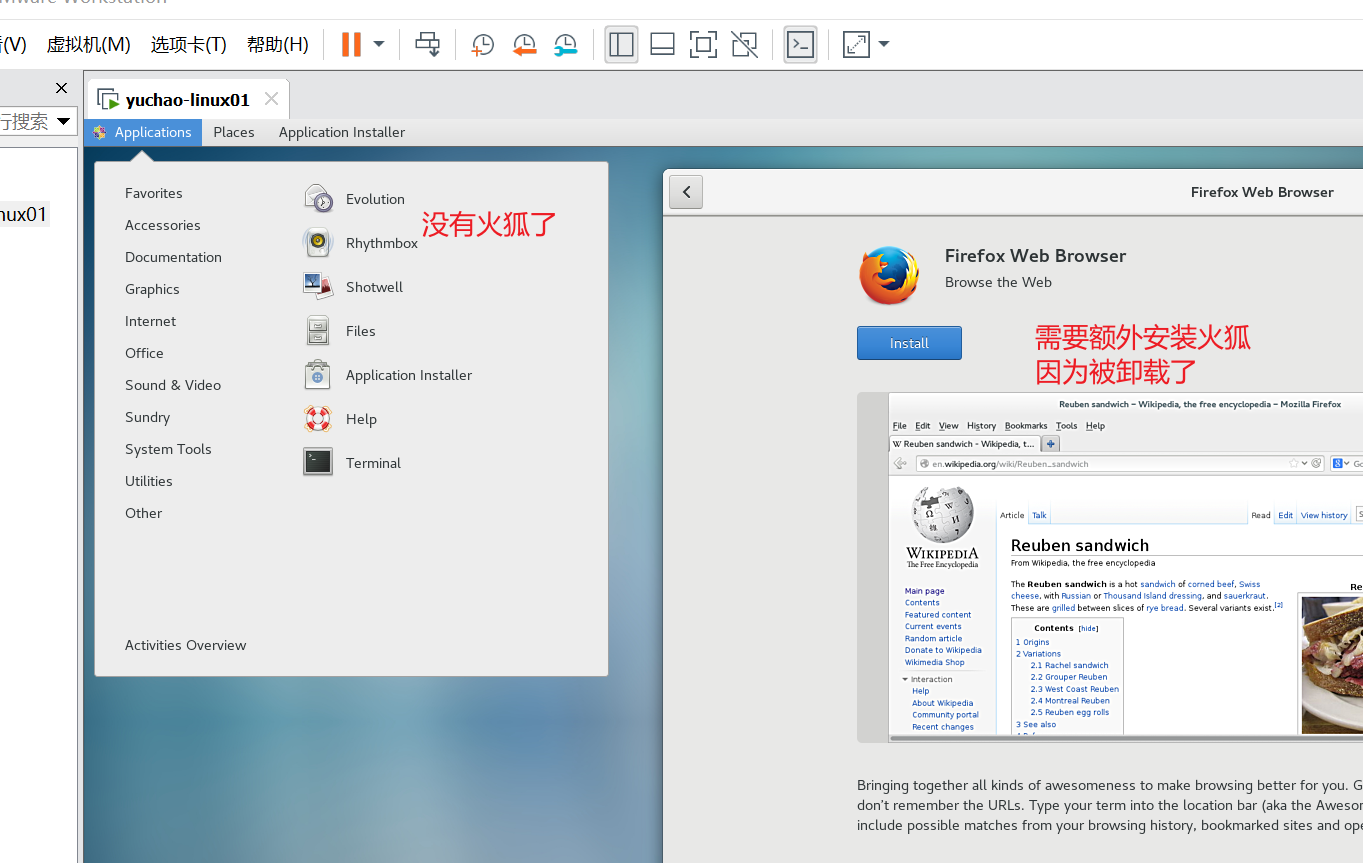
Task: Click the console view terminal icon
Action: (800, 44)
